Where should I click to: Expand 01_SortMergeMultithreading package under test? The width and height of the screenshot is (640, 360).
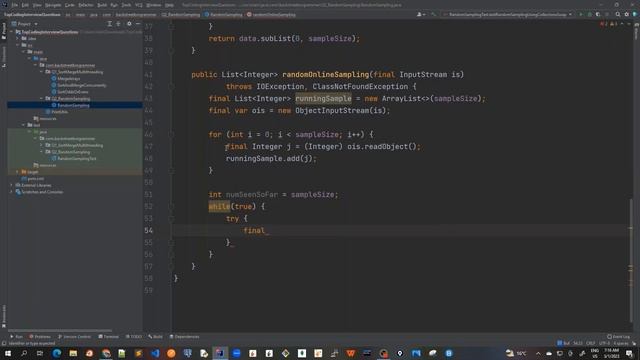[42, 145]
